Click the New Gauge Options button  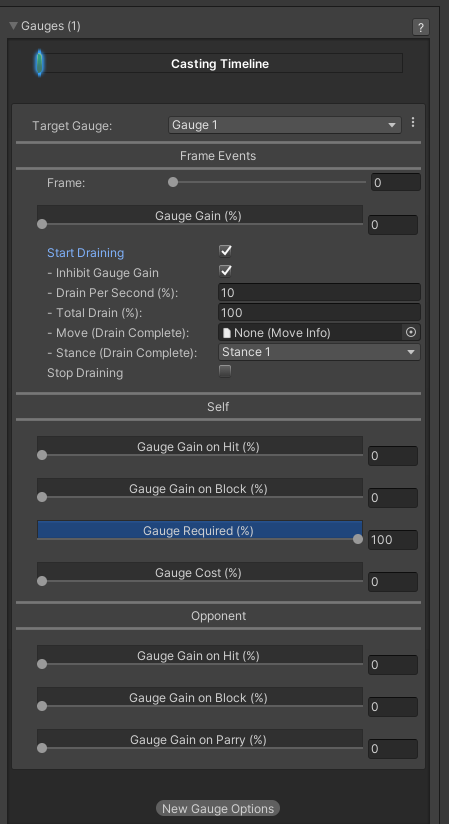[x=218, y=808]
